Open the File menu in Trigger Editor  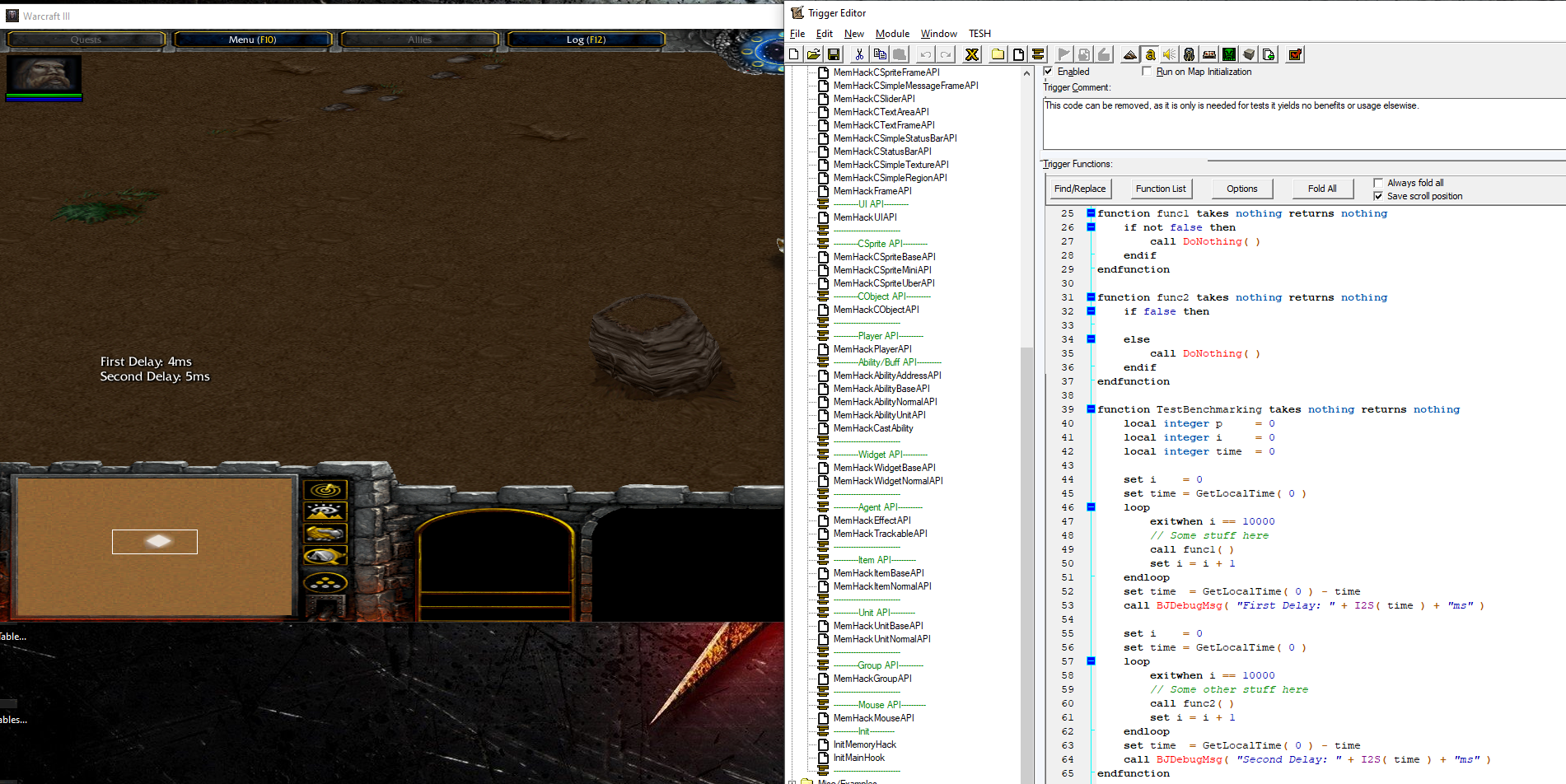797,34
